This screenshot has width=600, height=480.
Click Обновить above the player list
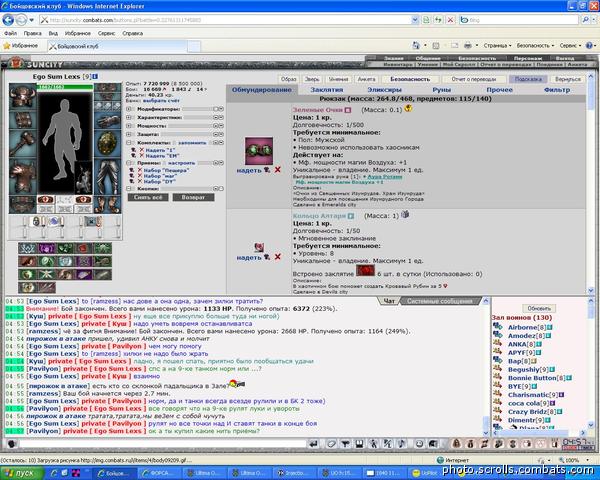(x=539, y=308)
